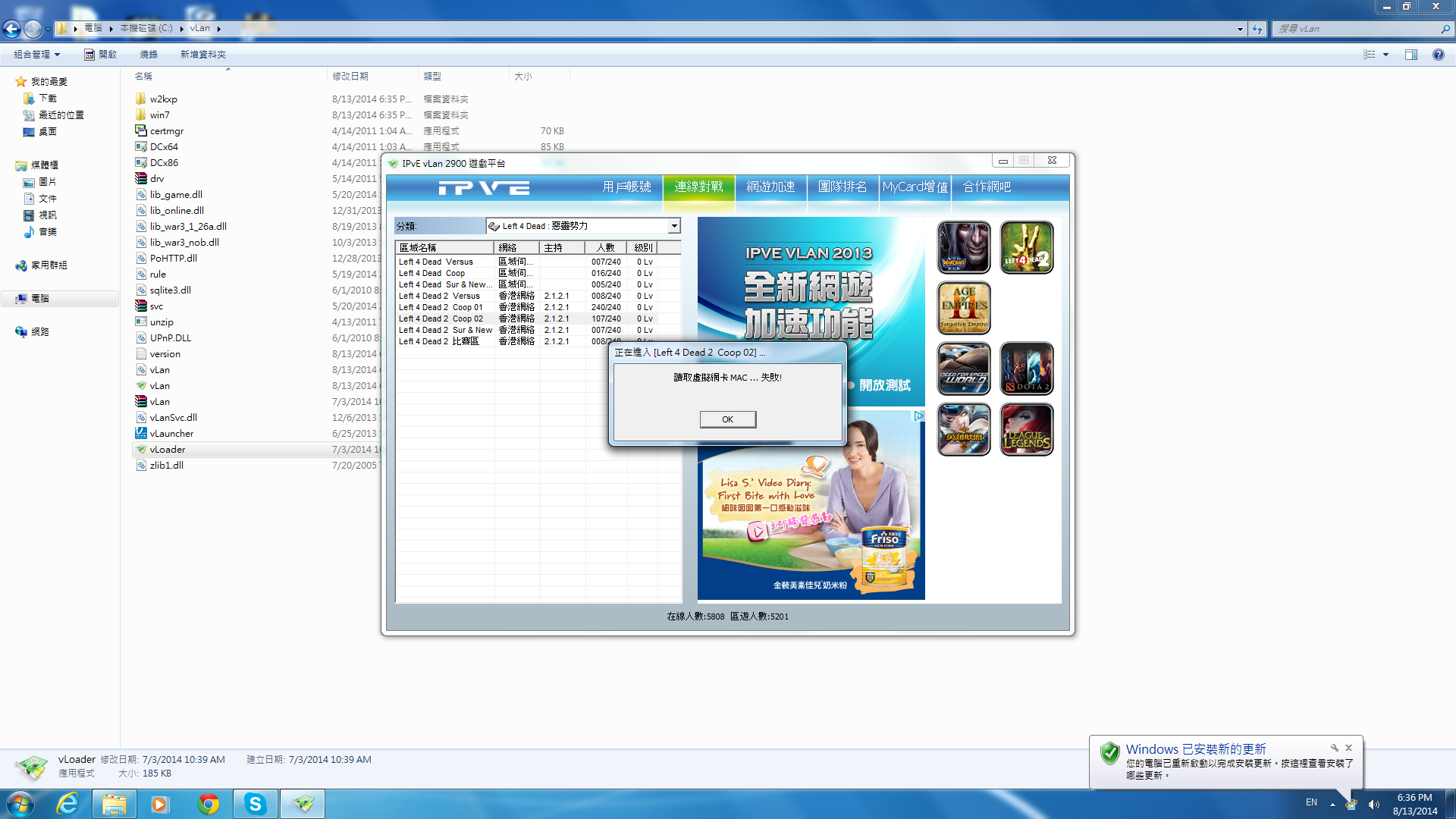This screenshot has height=819, width=1456.
Task: Switch to the 用戶帳號 tab
Action: [x=626, y=187]
